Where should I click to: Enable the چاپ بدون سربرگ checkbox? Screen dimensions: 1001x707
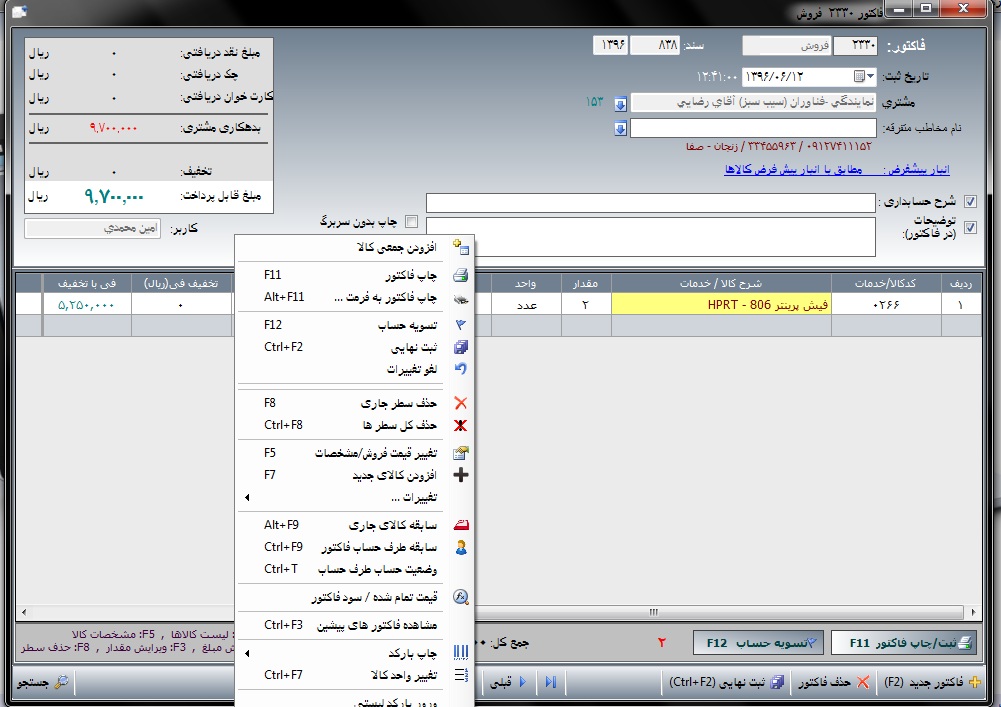[410, 221]
